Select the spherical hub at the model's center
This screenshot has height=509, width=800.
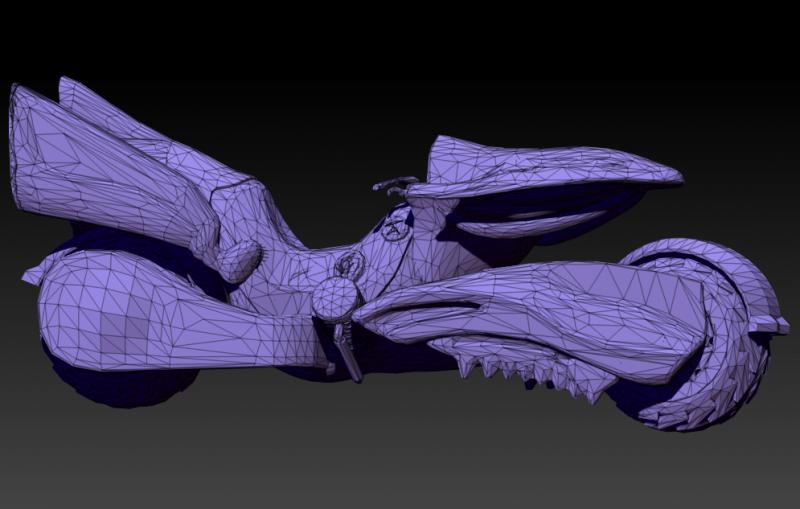pos(336,300)
